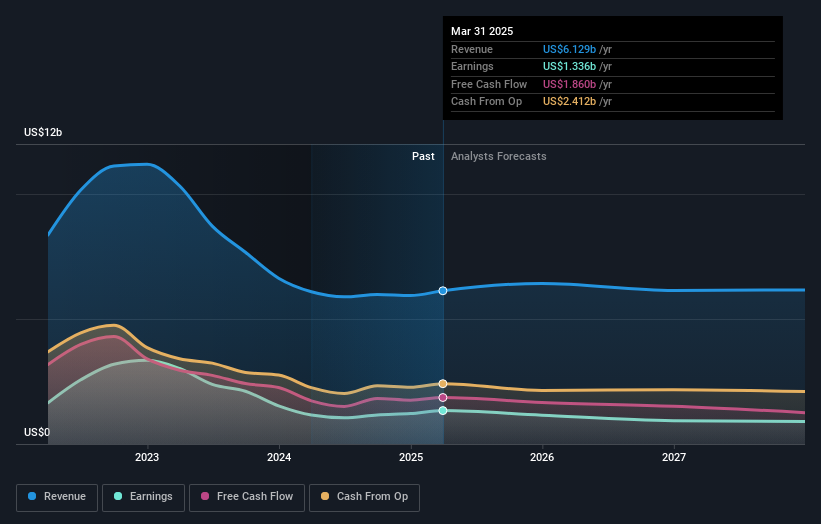821x524 pixels.
Task: Click the US$6.129b revenue value
Action: tap(569, 49)
